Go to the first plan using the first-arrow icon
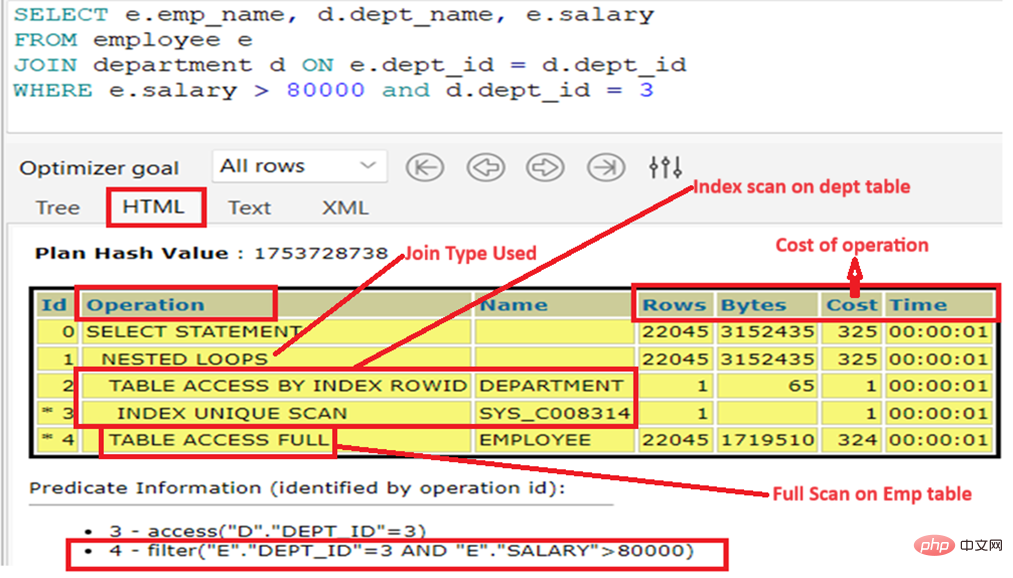 point(425,167)
